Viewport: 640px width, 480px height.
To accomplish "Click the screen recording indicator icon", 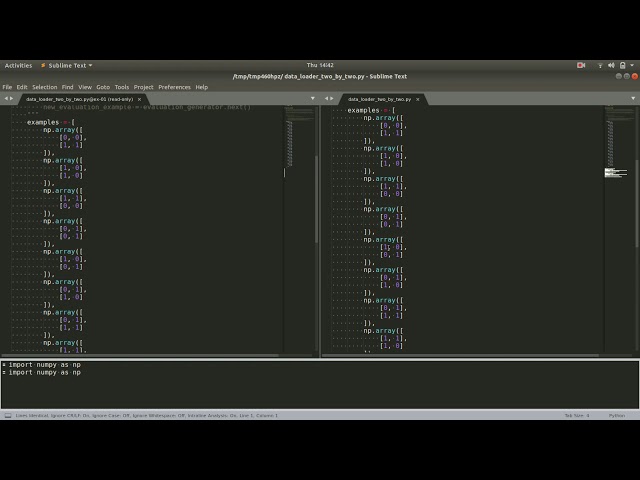I will click(581, 65).
